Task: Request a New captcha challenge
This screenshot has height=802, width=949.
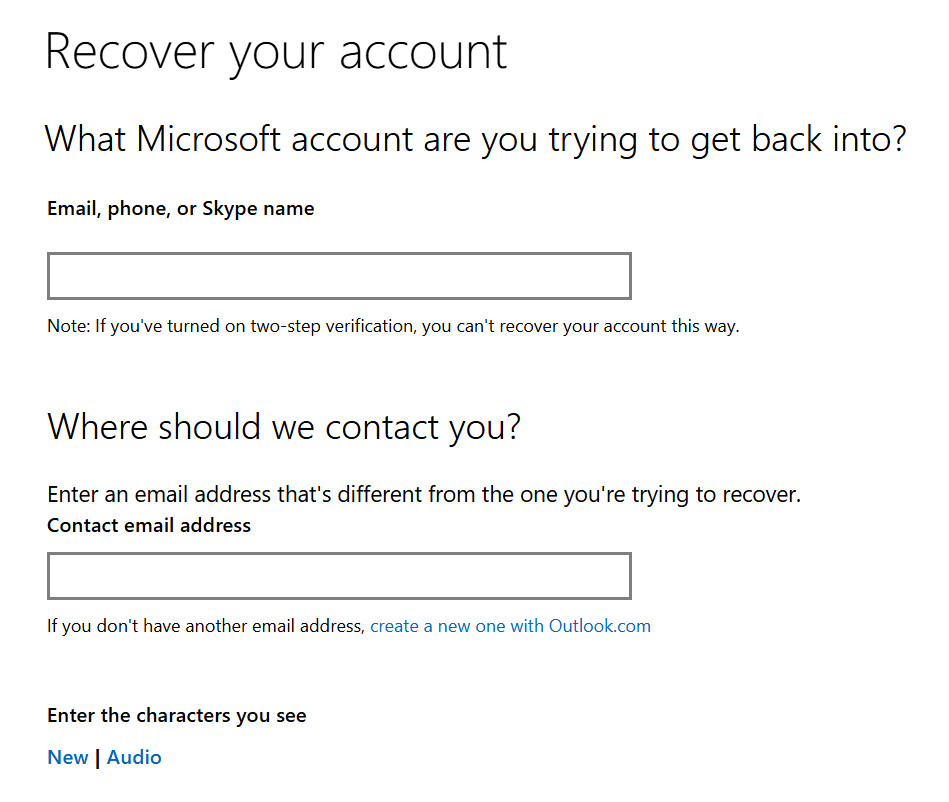Action: pos(67,757)
